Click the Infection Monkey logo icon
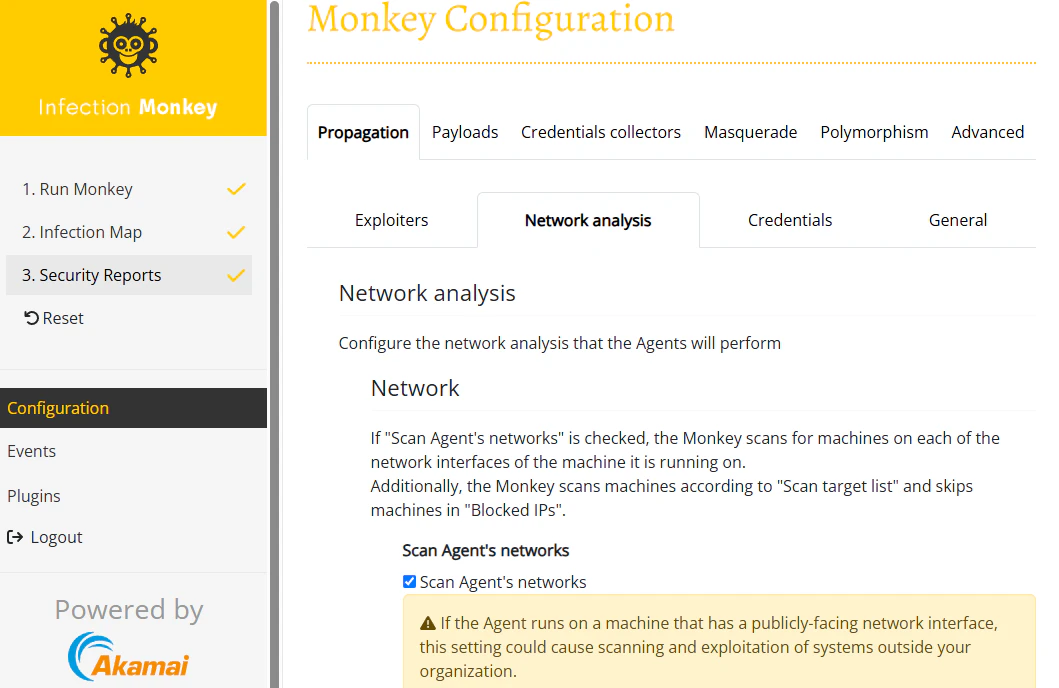Screen dimensions: 1059x688 128,45
